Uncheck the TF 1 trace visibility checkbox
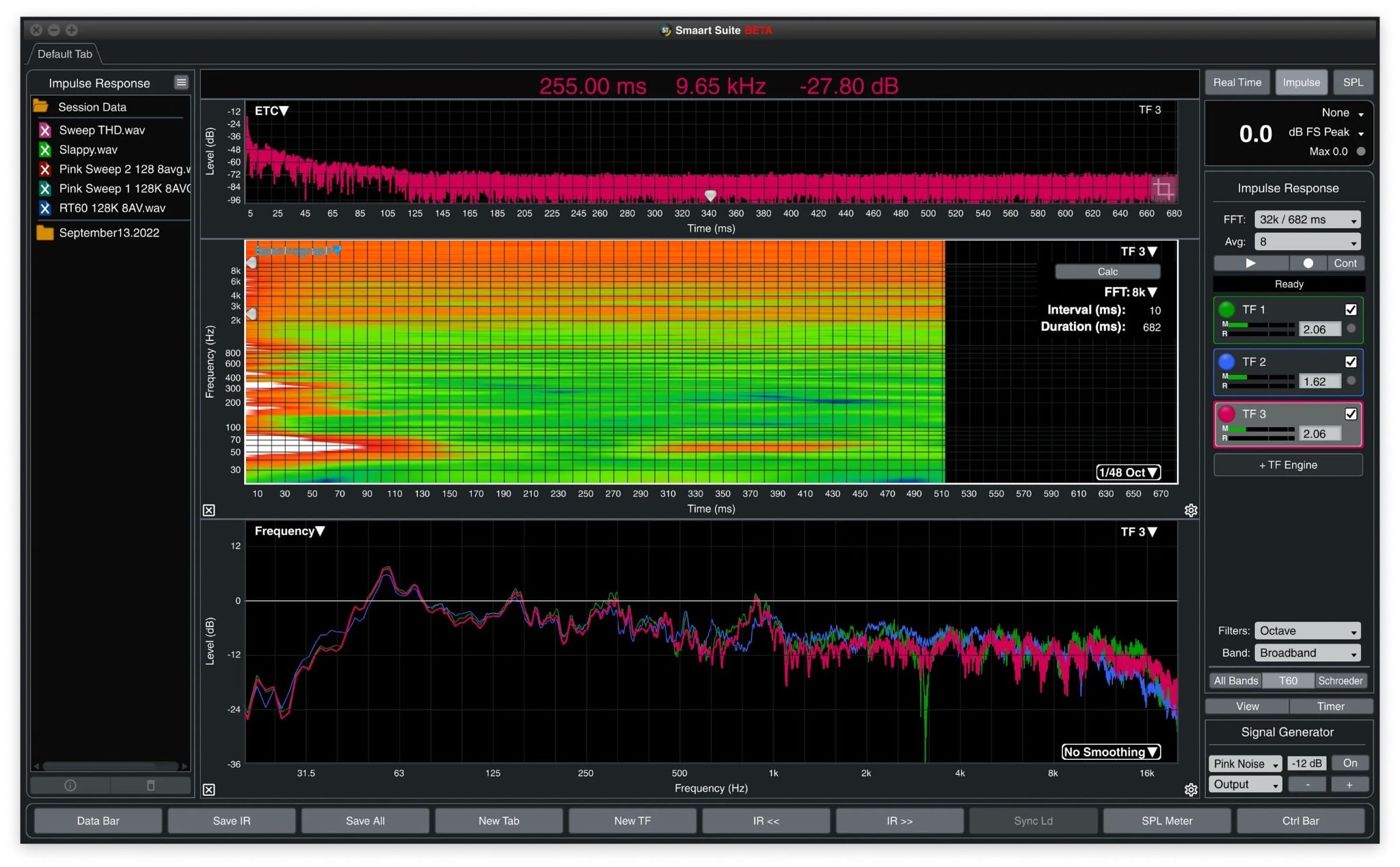The width and height of the screenshot is (1400, 867). tap(1351, 309)
